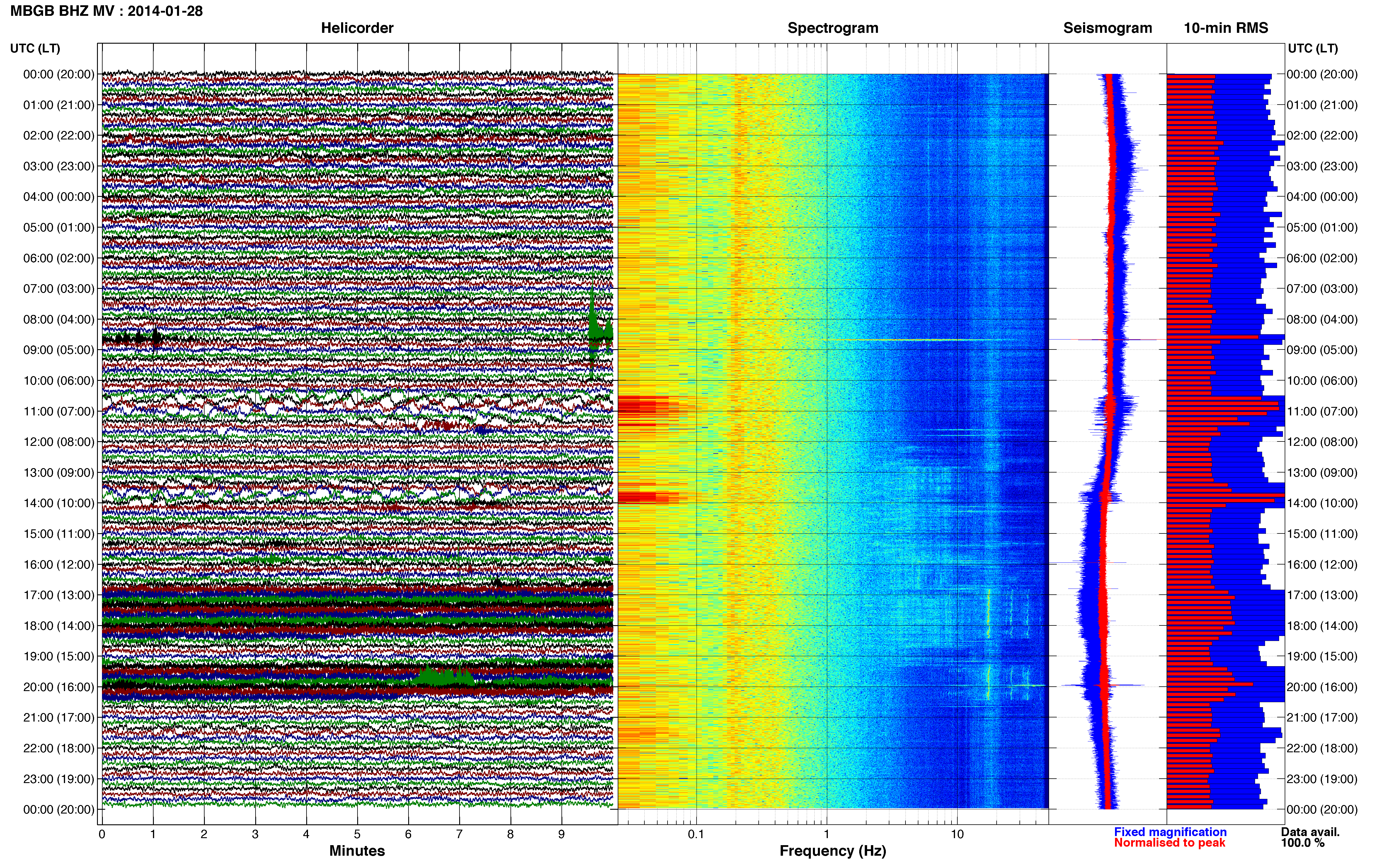
Task: Click minute tick 9 under the helicorder
Action: 561,834
